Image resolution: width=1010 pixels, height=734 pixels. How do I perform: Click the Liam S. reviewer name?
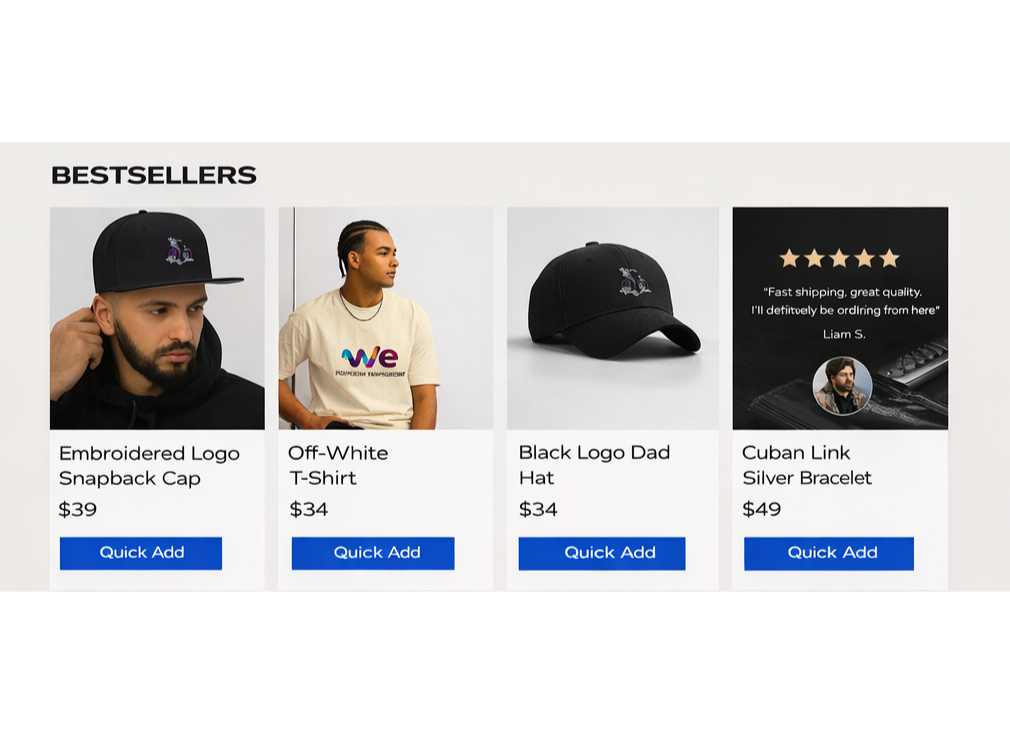pos(844,334)
